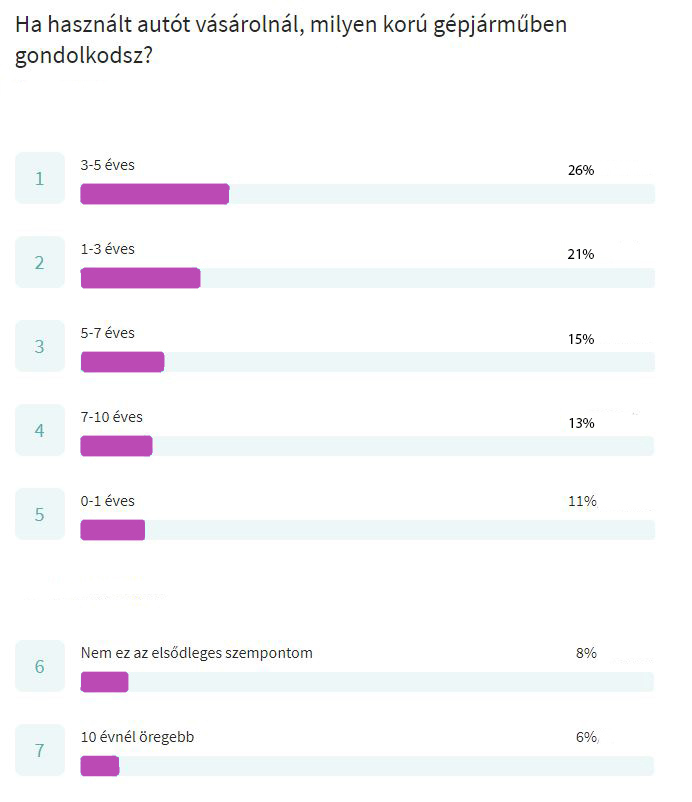Click the purple bar for 7-10 éves
Screen dimensions: 692x802
(116, 446)
